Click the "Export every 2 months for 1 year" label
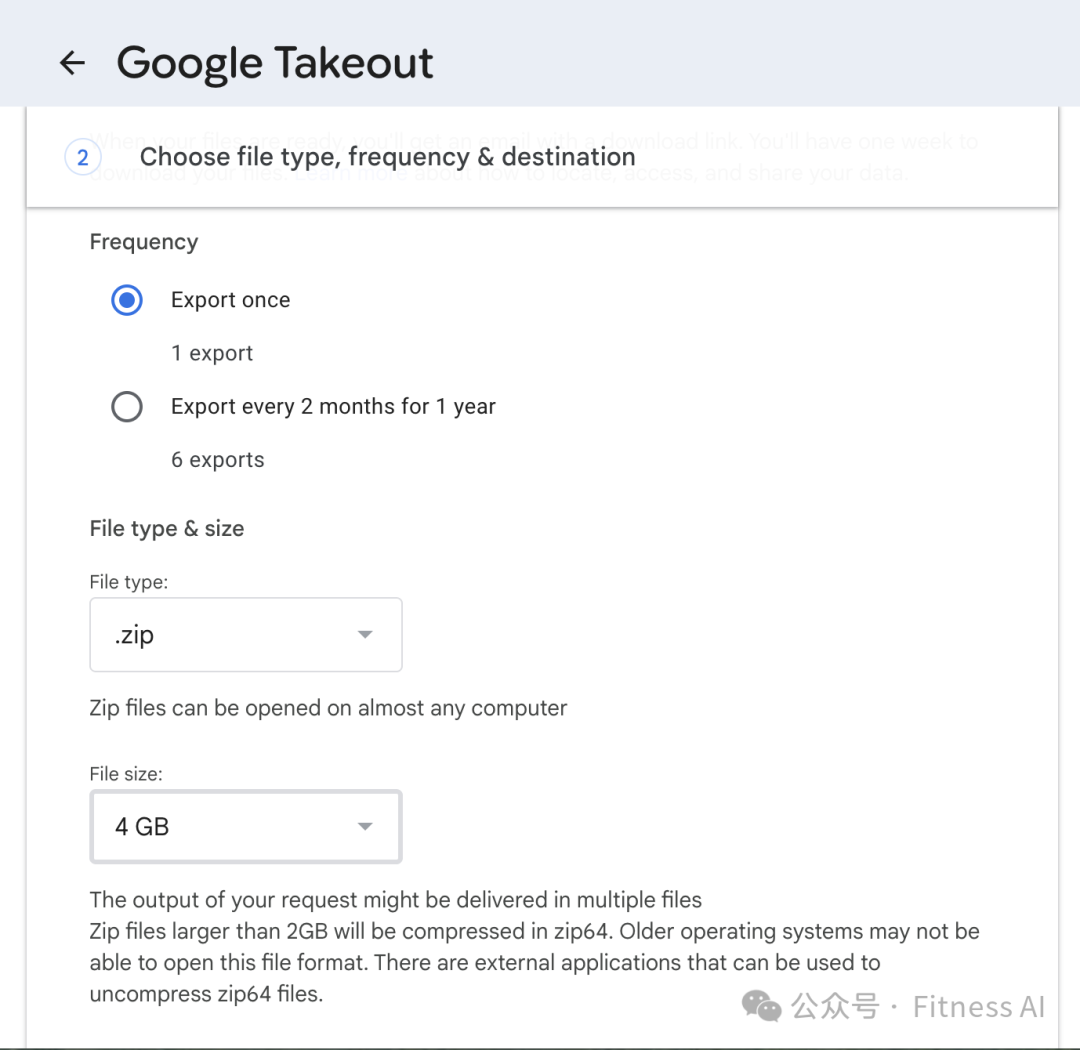This screenshot has width=1080, height=1050. pos(333,407)
